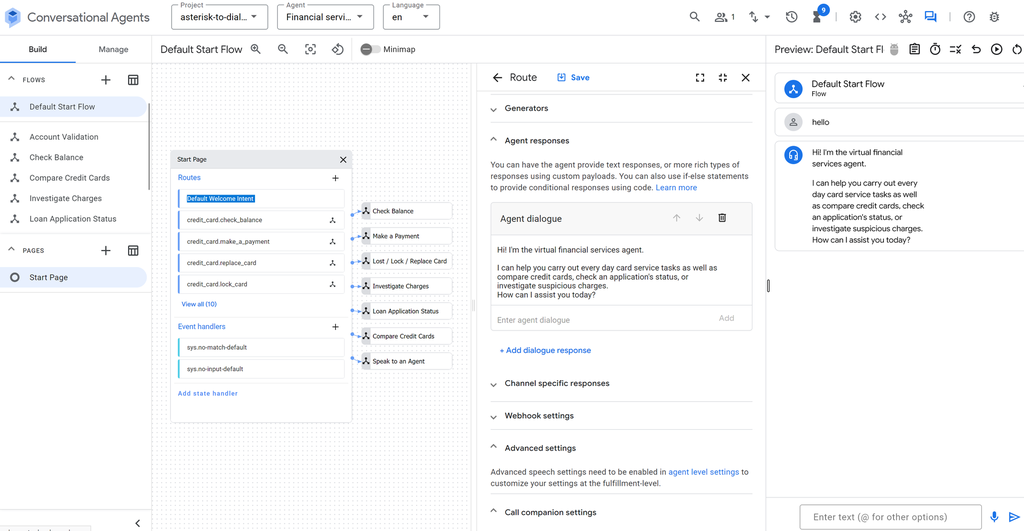Viewport: 1024px width, 531px height.
Task: Zoom out on the flow canvas
Action: 283,49
